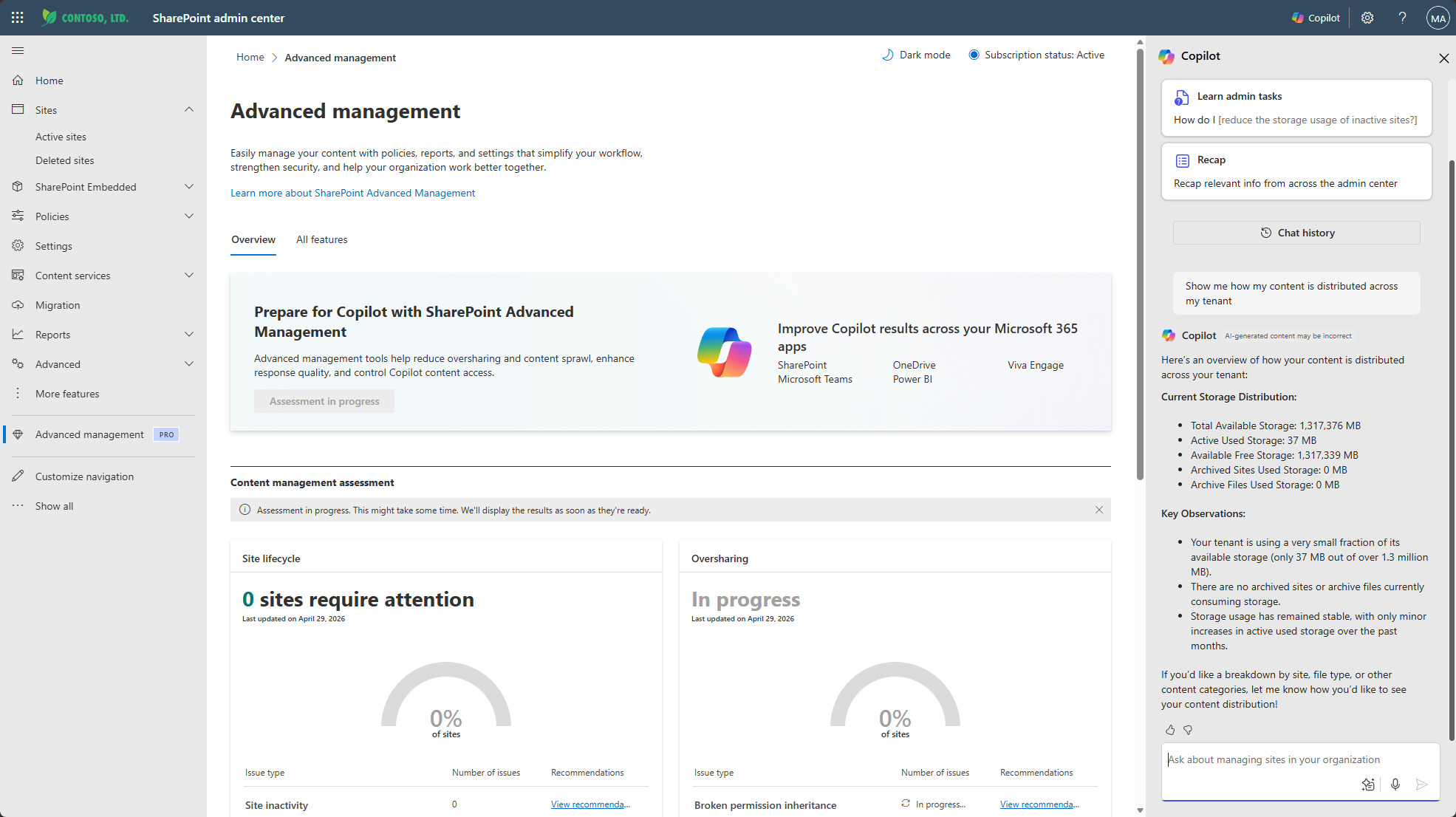This screenshot has width=1456, height=817.
Task: Click the main page vertical scrollbar
Action: pos(1140,264)
